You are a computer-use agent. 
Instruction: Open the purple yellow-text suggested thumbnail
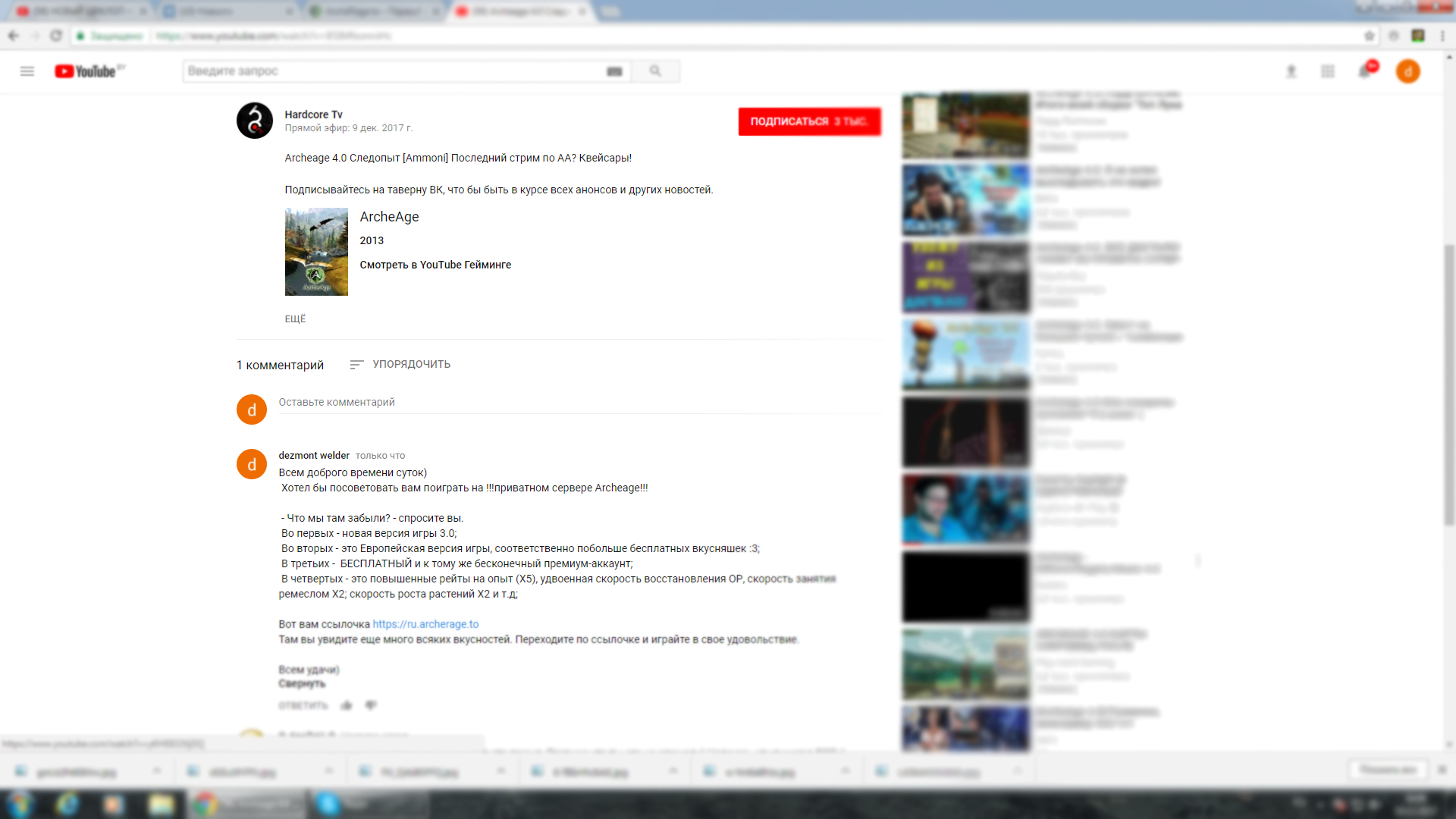pyautogui.click(x=965, y=278)
